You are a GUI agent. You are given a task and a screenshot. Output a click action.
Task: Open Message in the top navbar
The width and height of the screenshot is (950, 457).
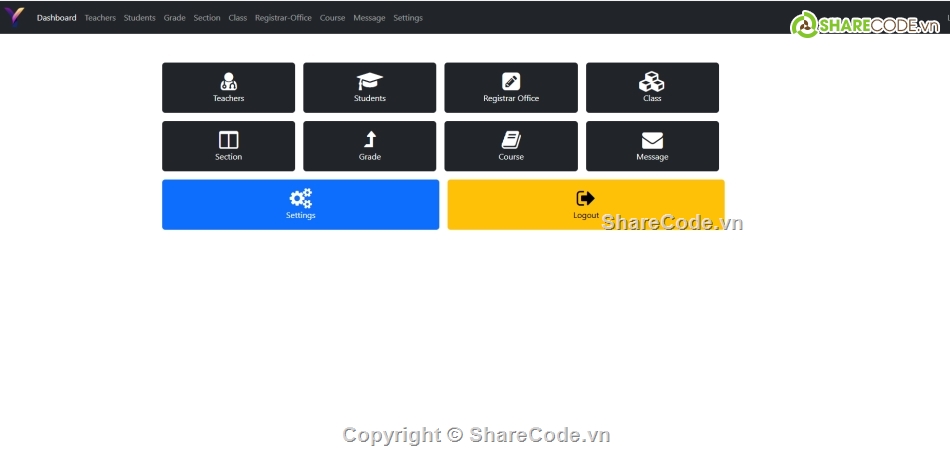pos(369,18)
